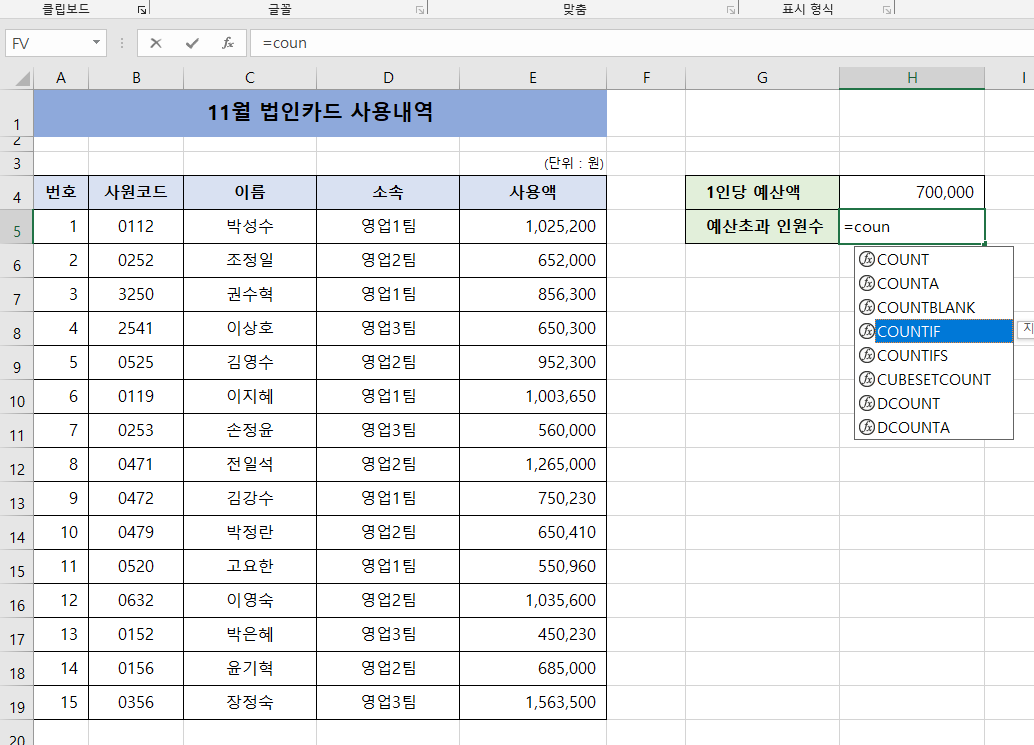
Task: Select column A header
Action: point(61,78)
